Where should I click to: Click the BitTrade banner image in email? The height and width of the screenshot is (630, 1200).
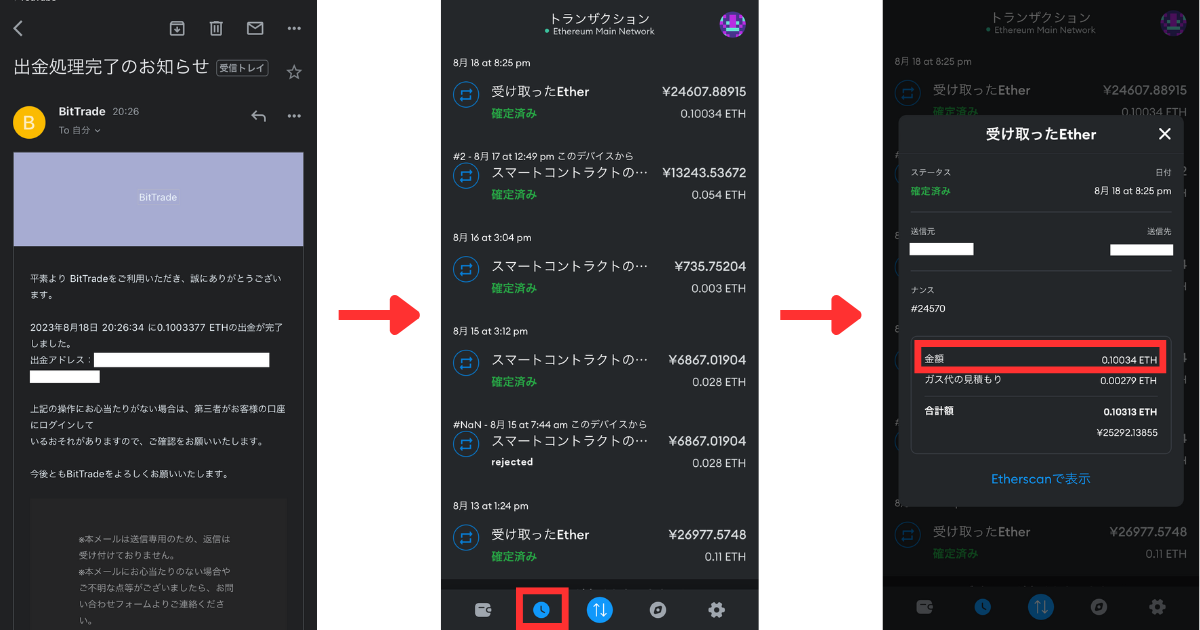(x=158, y=198)
